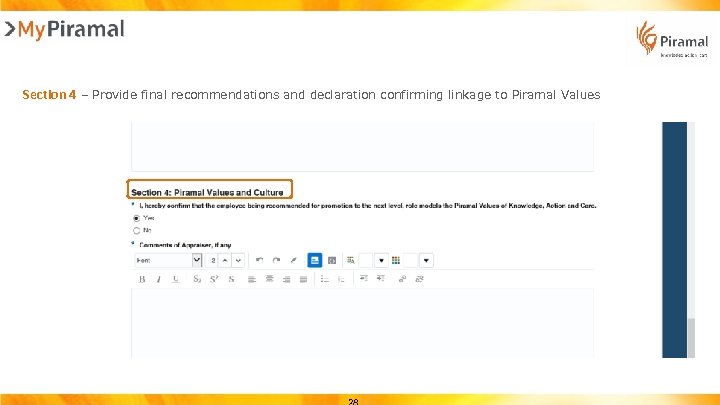Screen dimensions: 720x405
Task: Click the Piramal company logo
Action: (672, 39)
